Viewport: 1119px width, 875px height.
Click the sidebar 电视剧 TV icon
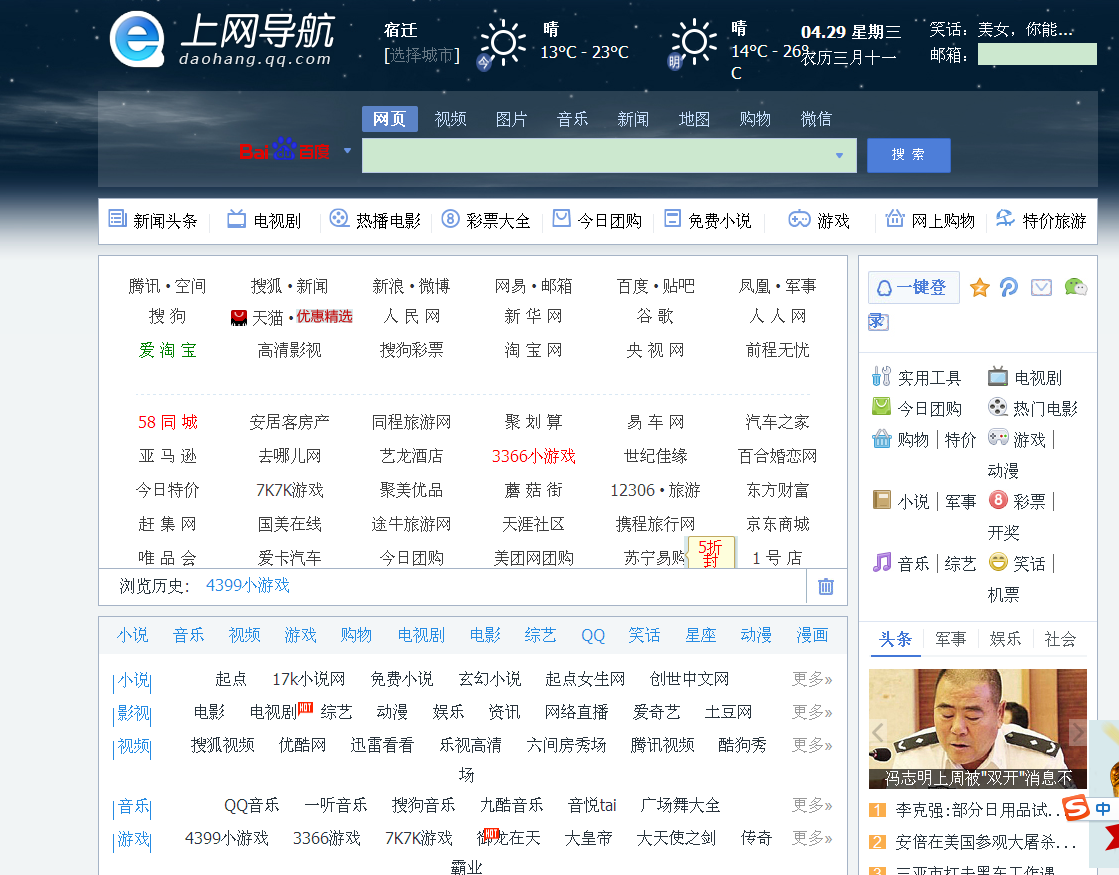(x=998, y=376)
